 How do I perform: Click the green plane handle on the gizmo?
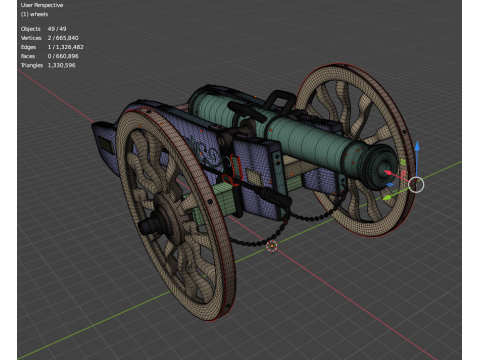click(x=403, y=162)
